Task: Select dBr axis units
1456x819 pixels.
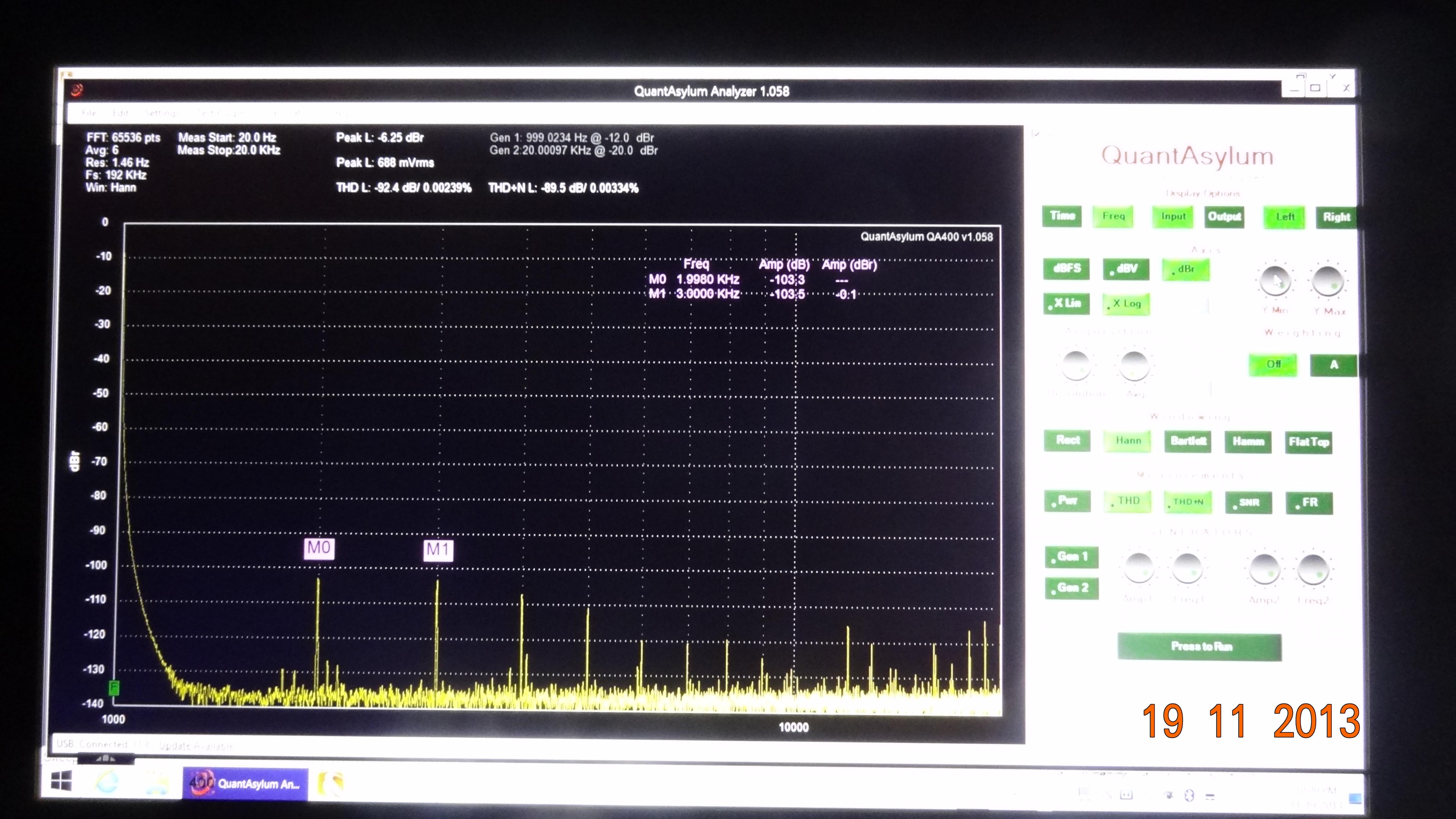Action: click(x=1186, y=270)
